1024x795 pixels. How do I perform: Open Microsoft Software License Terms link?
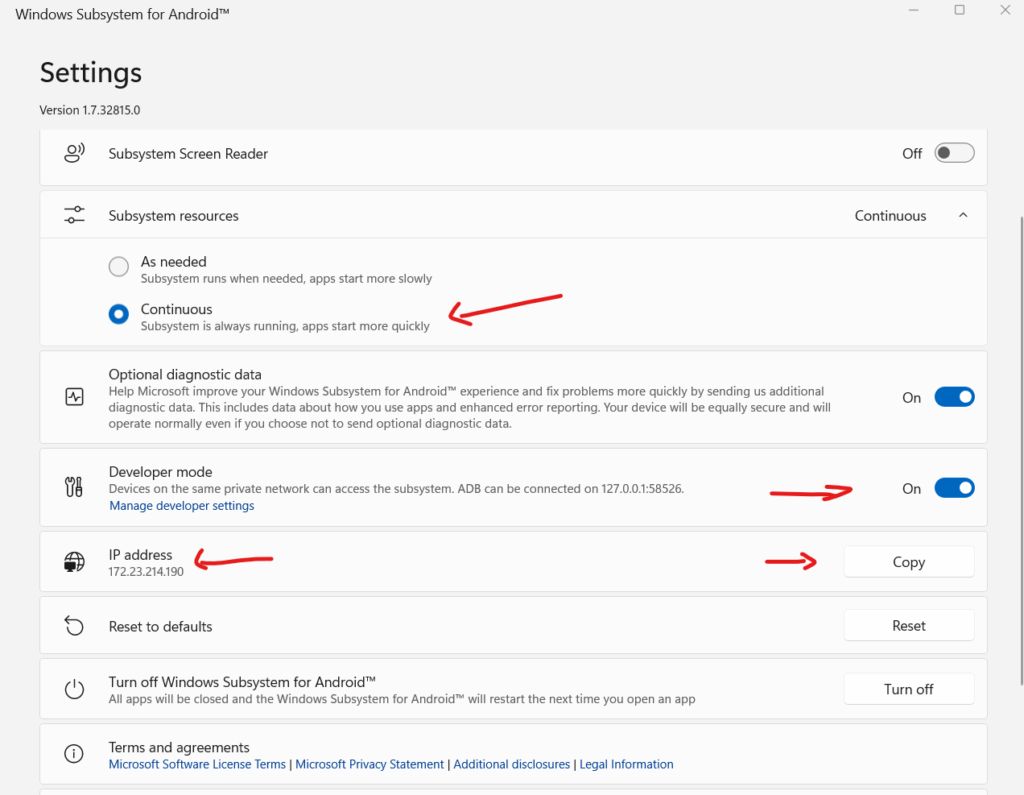point(197,764)
